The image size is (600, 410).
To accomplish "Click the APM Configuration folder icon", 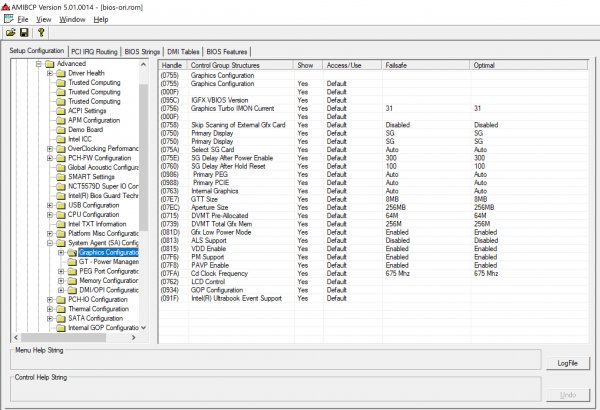I will pyautogui.click(x=61, y=121).
